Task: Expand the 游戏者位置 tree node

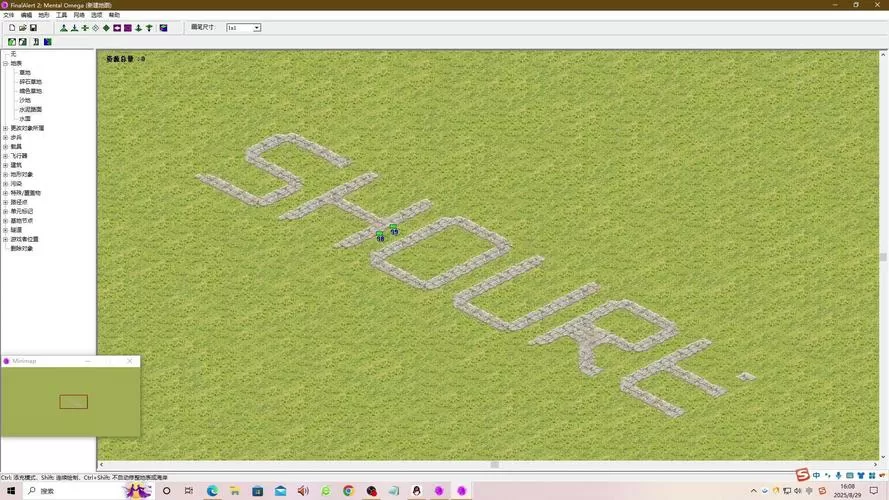Action: coord(6,239)
